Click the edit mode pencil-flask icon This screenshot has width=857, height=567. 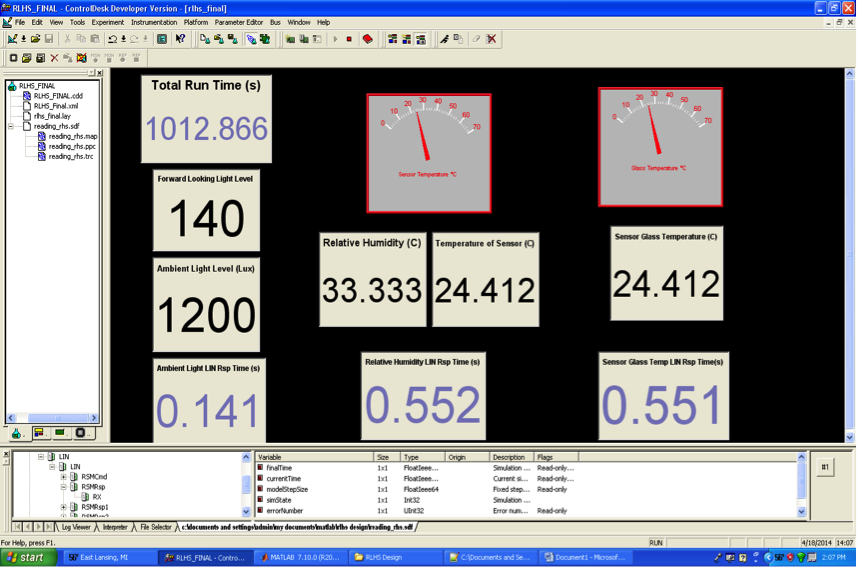251,39
